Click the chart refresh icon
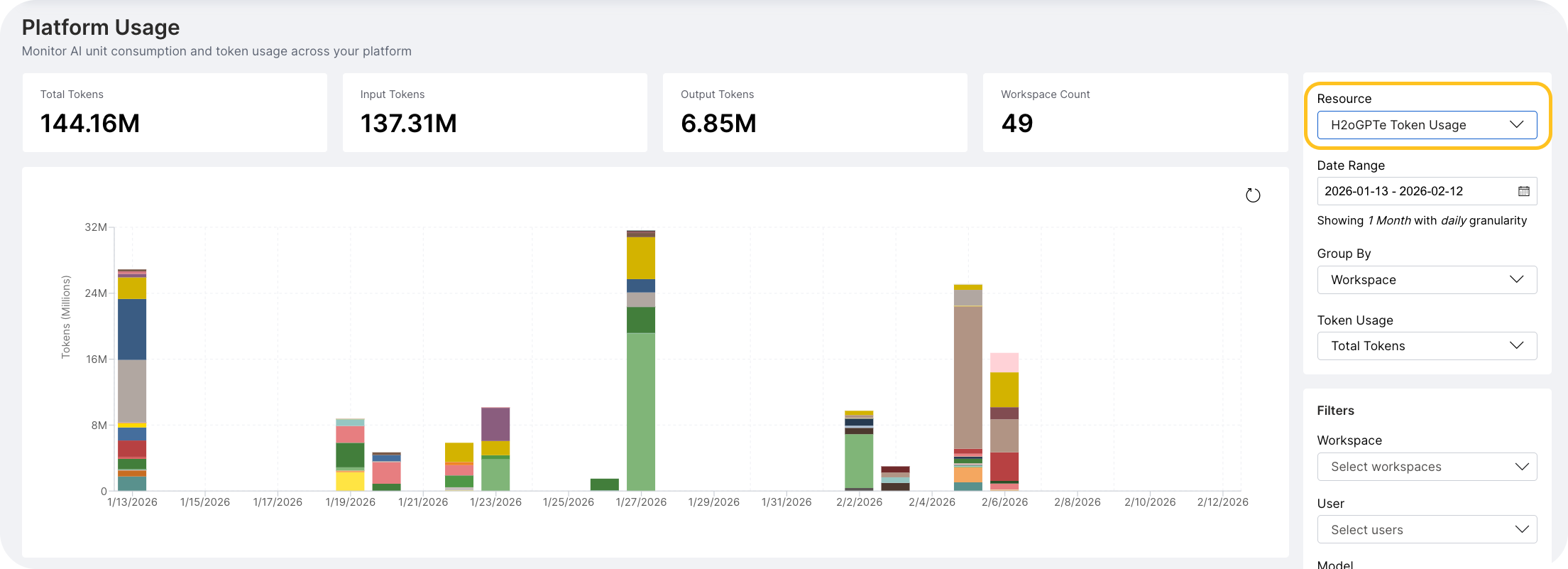Image resolution: width=1568 pixels, height=569 pixels. (1253, 195)
